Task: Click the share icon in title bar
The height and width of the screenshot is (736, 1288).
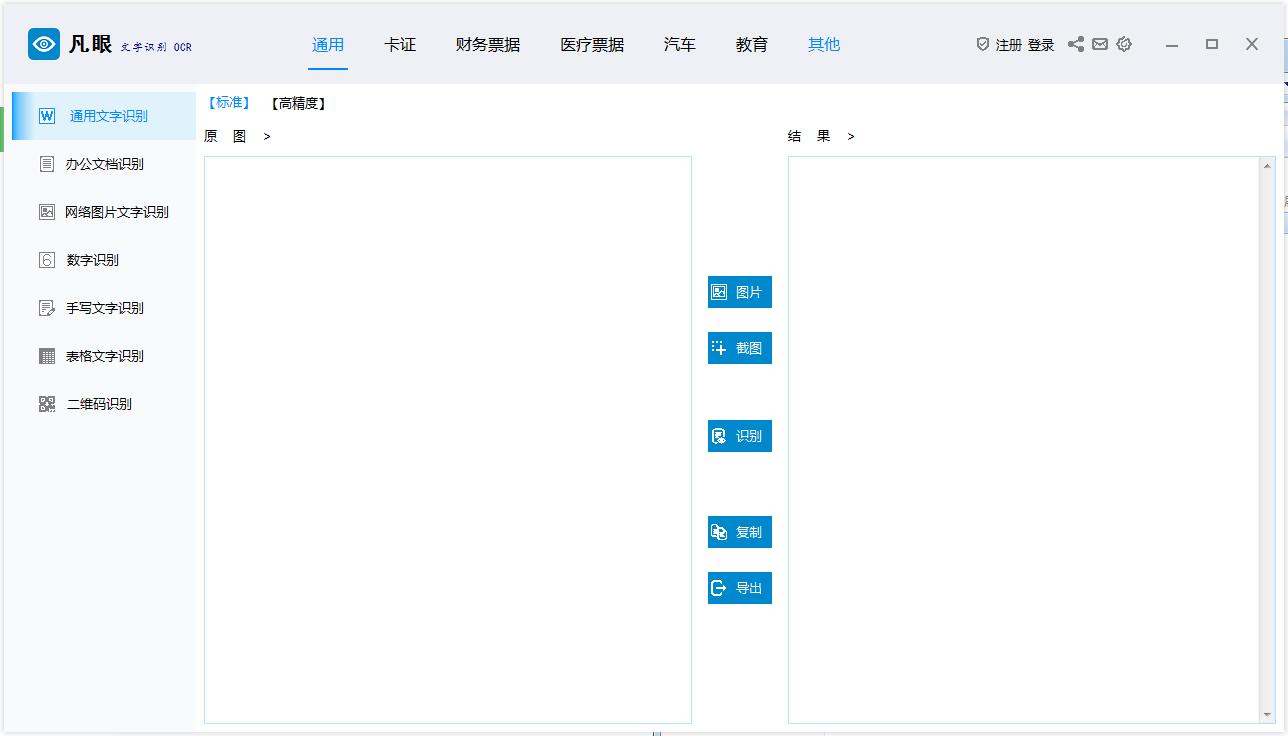Action: pyautogui.click(x=1076, y=44)
